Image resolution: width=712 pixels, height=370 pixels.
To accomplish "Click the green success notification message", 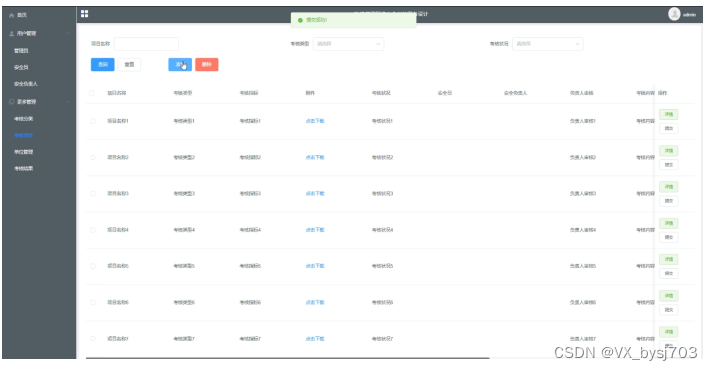I will [353, 20].
